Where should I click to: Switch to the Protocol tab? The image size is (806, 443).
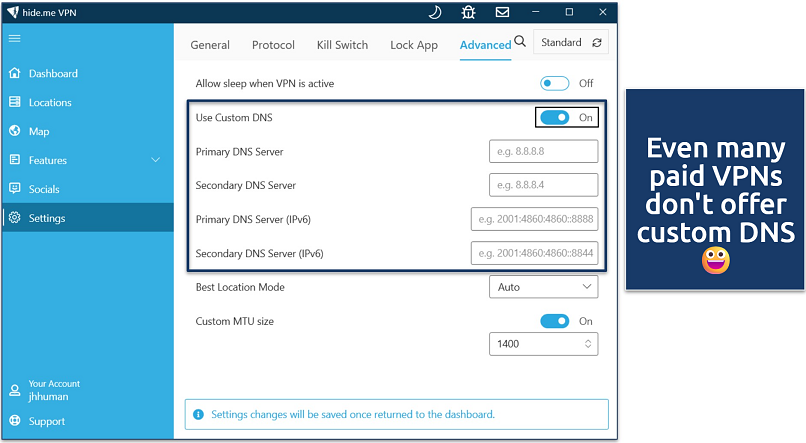tap(273, 45)
